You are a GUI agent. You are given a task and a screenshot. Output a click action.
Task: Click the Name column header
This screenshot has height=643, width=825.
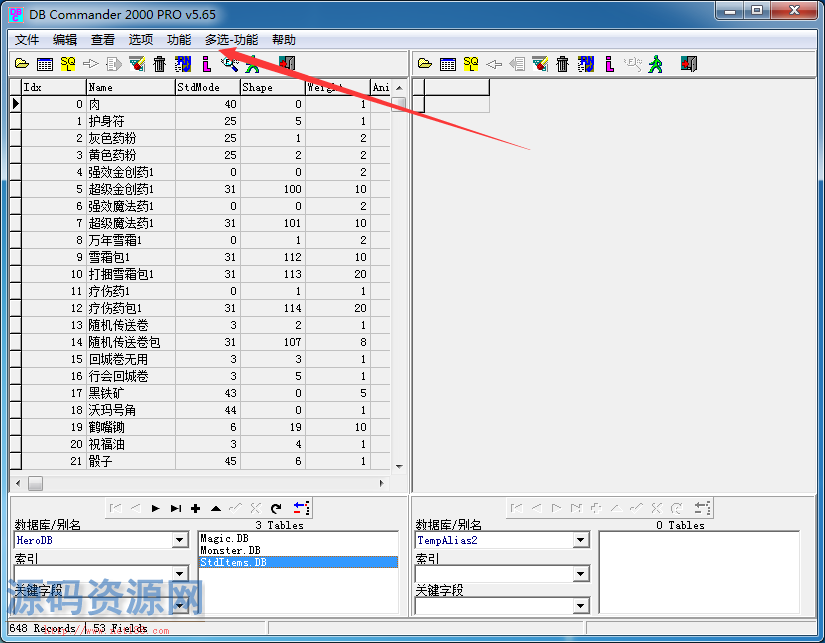130,87
